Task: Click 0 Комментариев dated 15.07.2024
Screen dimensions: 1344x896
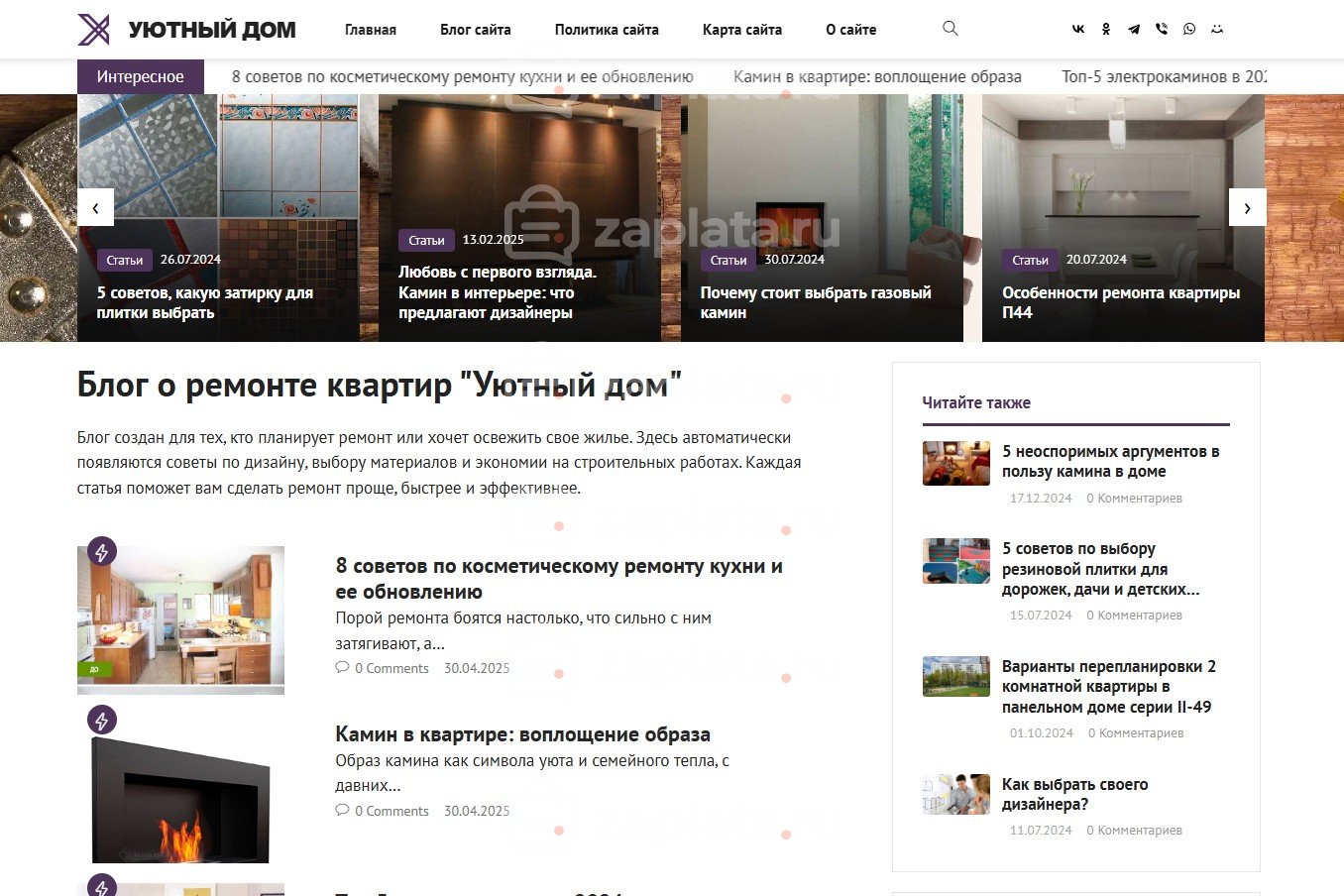Action: (x=1134, y=616)
